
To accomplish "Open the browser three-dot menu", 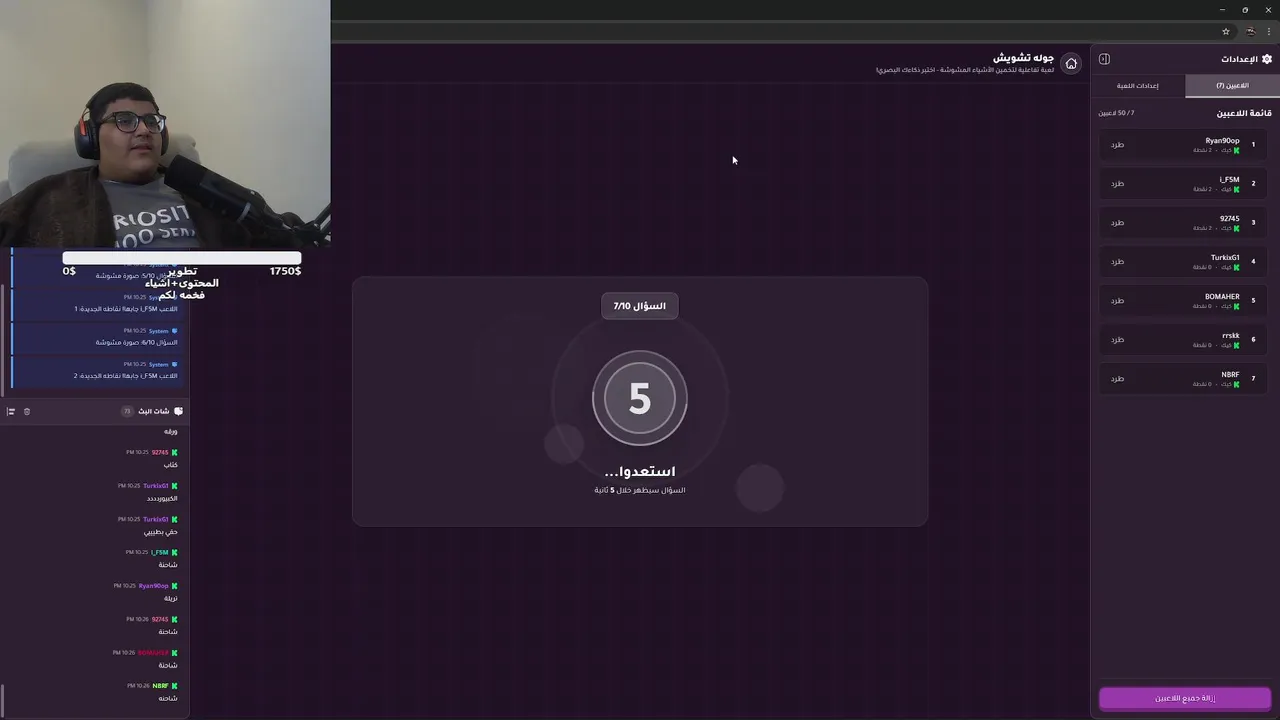I will coord(1269,31).
